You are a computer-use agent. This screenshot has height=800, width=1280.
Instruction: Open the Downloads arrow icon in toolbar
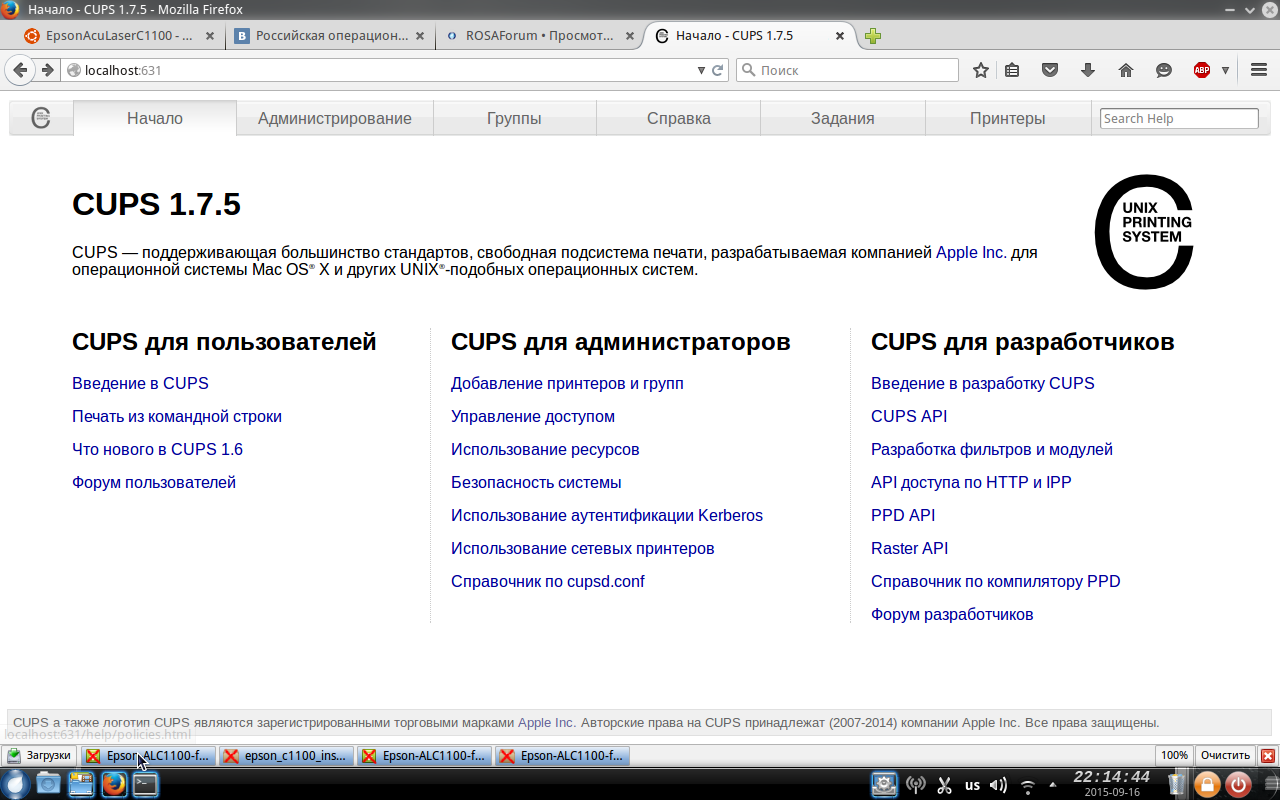pyautogui.click(x=1088, y=70)
